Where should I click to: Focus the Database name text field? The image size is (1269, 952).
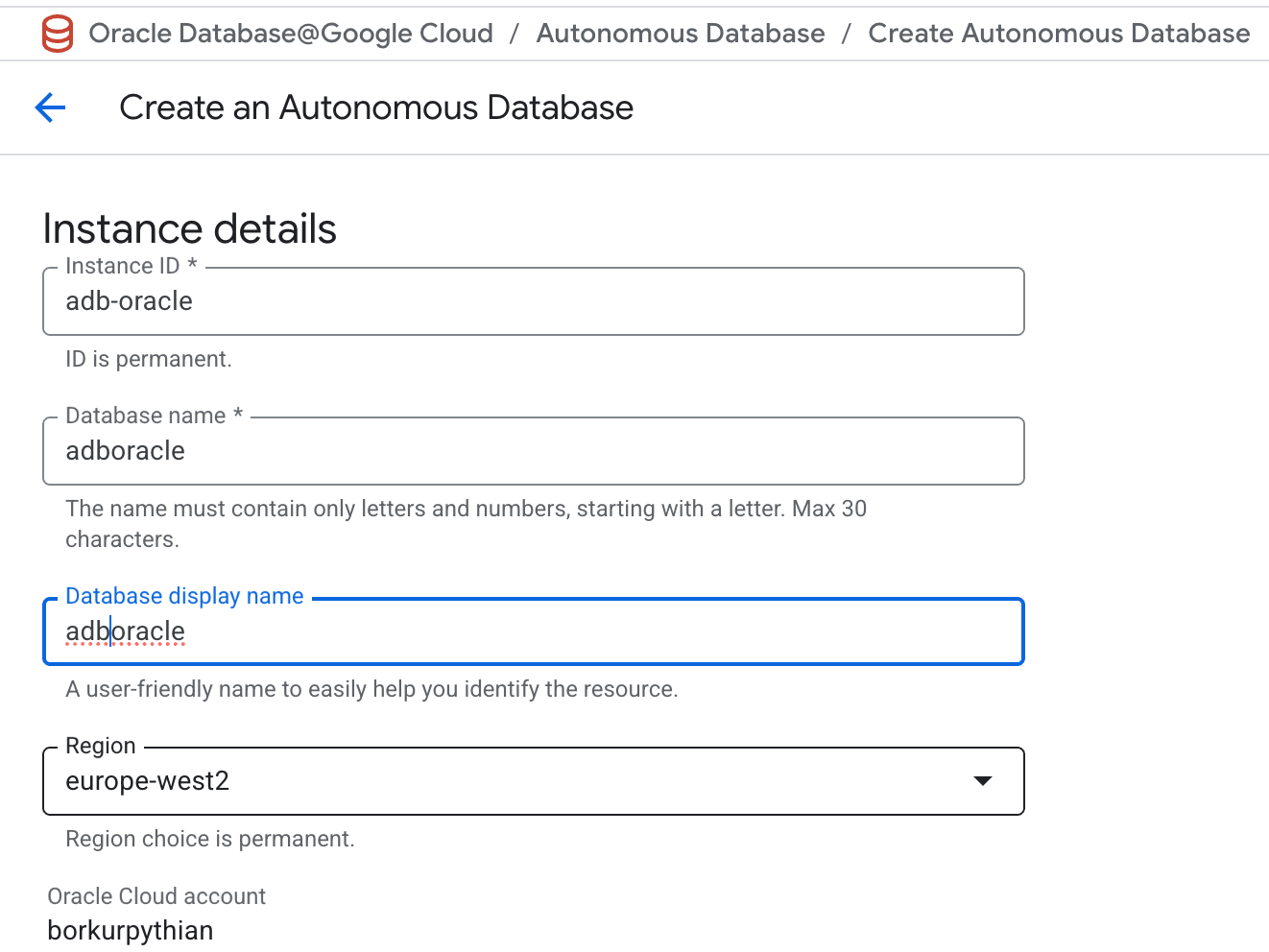(x=533, y=451)
